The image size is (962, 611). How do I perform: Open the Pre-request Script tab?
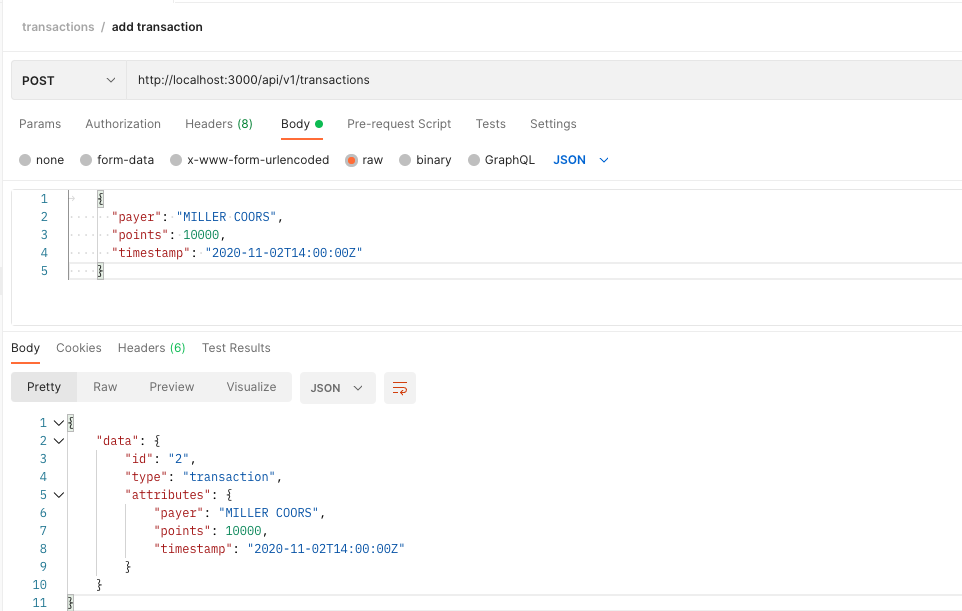tap(399, 124)
